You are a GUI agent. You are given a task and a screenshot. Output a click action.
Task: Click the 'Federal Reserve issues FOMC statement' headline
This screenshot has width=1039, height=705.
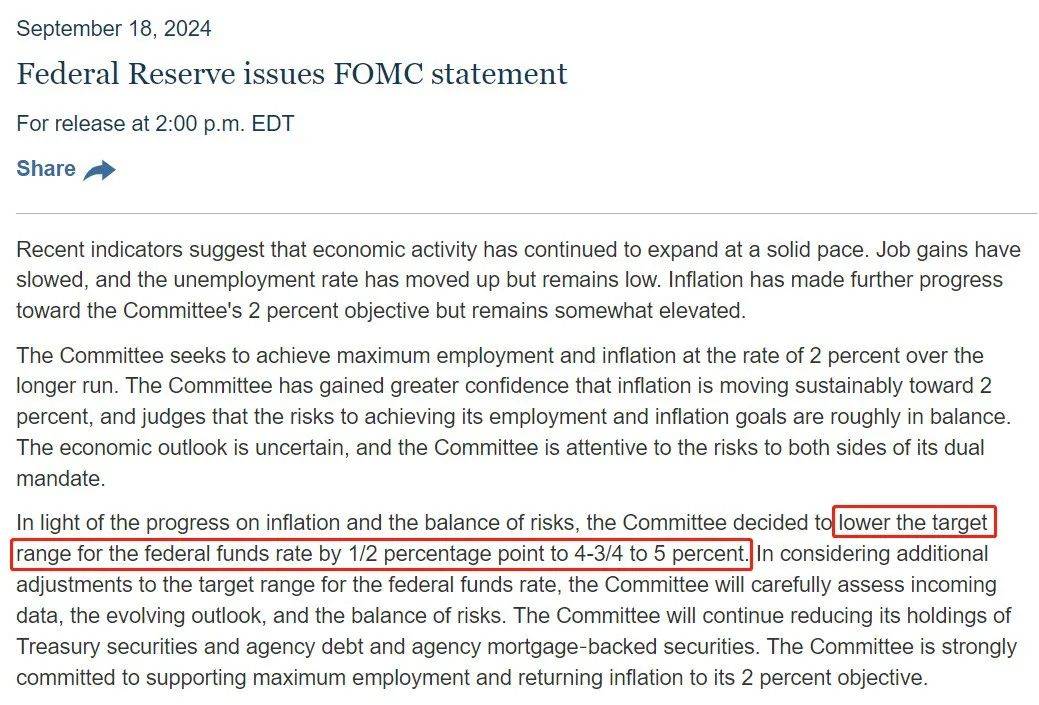click(x=292, y=74)
